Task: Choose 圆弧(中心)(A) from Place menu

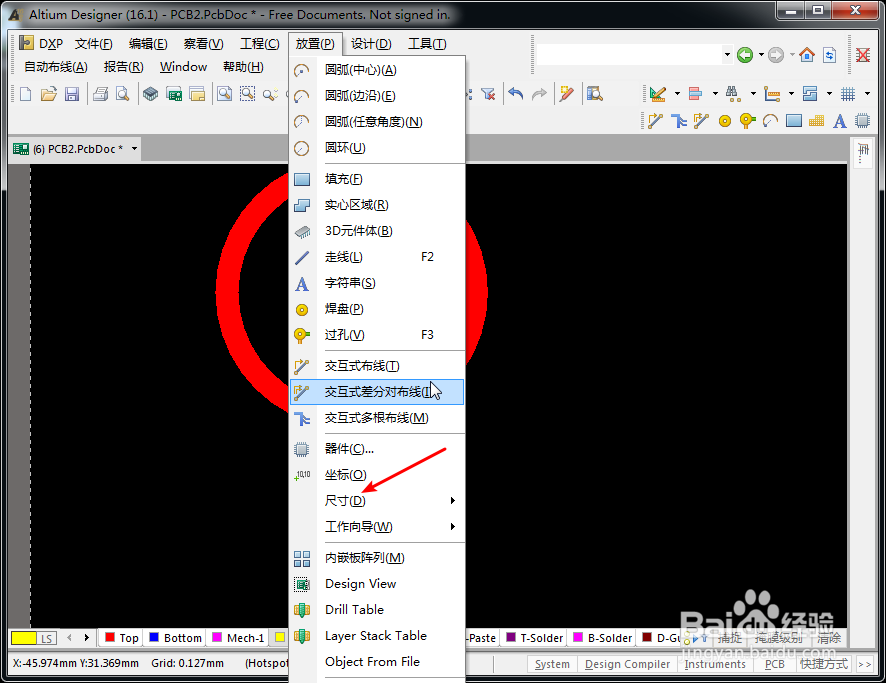Action: (x=377, y=70)
